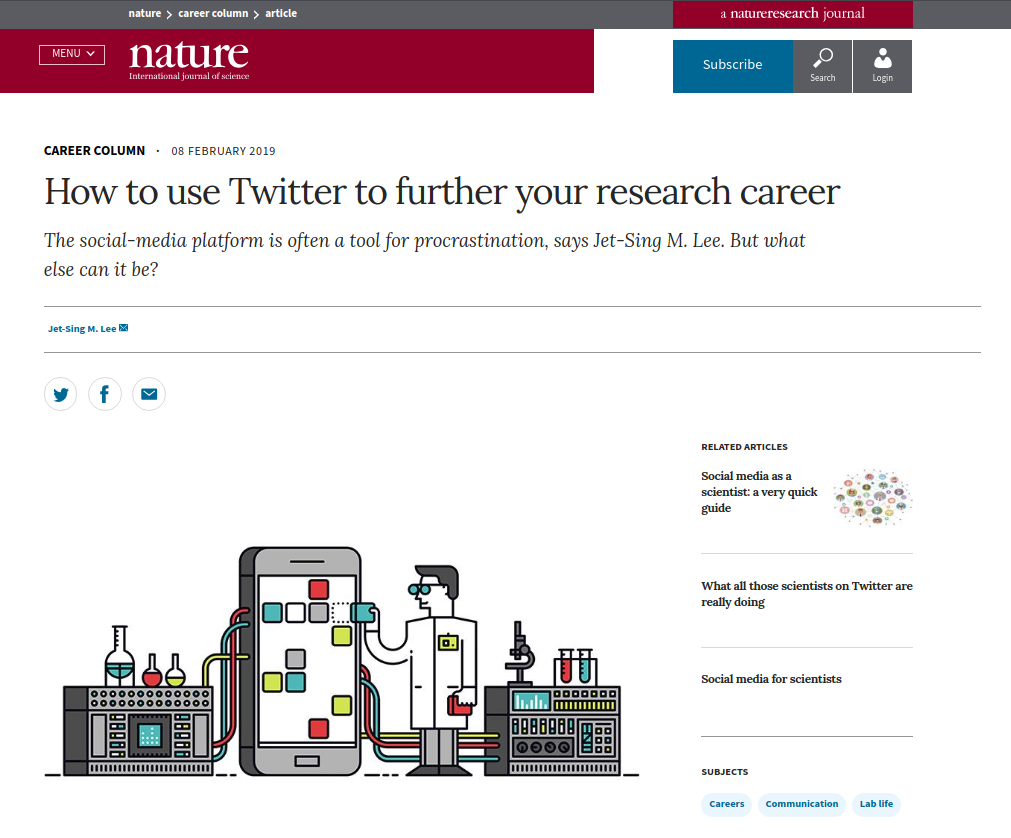This screenshot has width=1011, height=838.
Task: Click the article headline about Twitter
Action: [442, 192]
